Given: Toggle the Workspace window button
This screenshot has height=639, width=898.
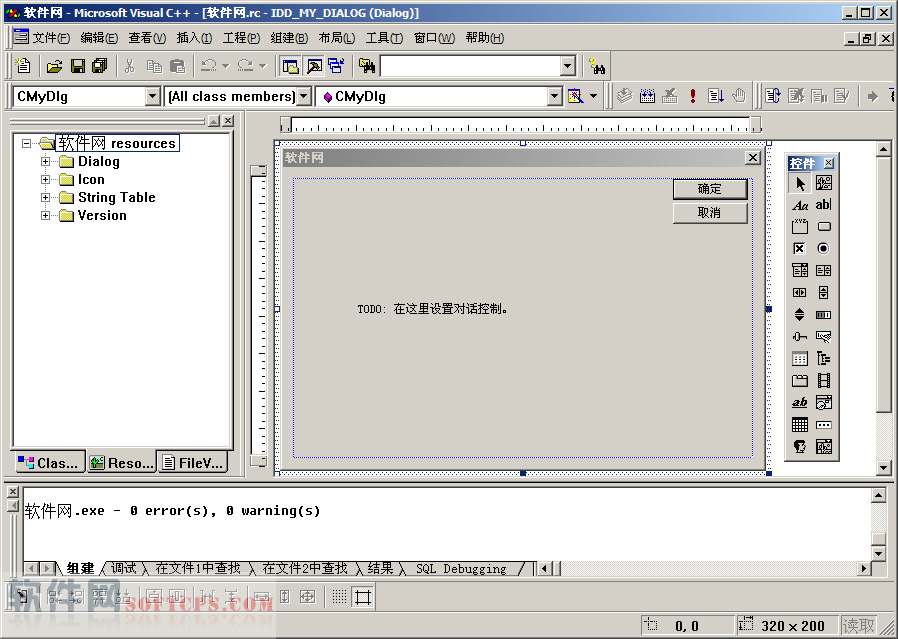Looking at the screenshot, I should (x=290, y=66).
